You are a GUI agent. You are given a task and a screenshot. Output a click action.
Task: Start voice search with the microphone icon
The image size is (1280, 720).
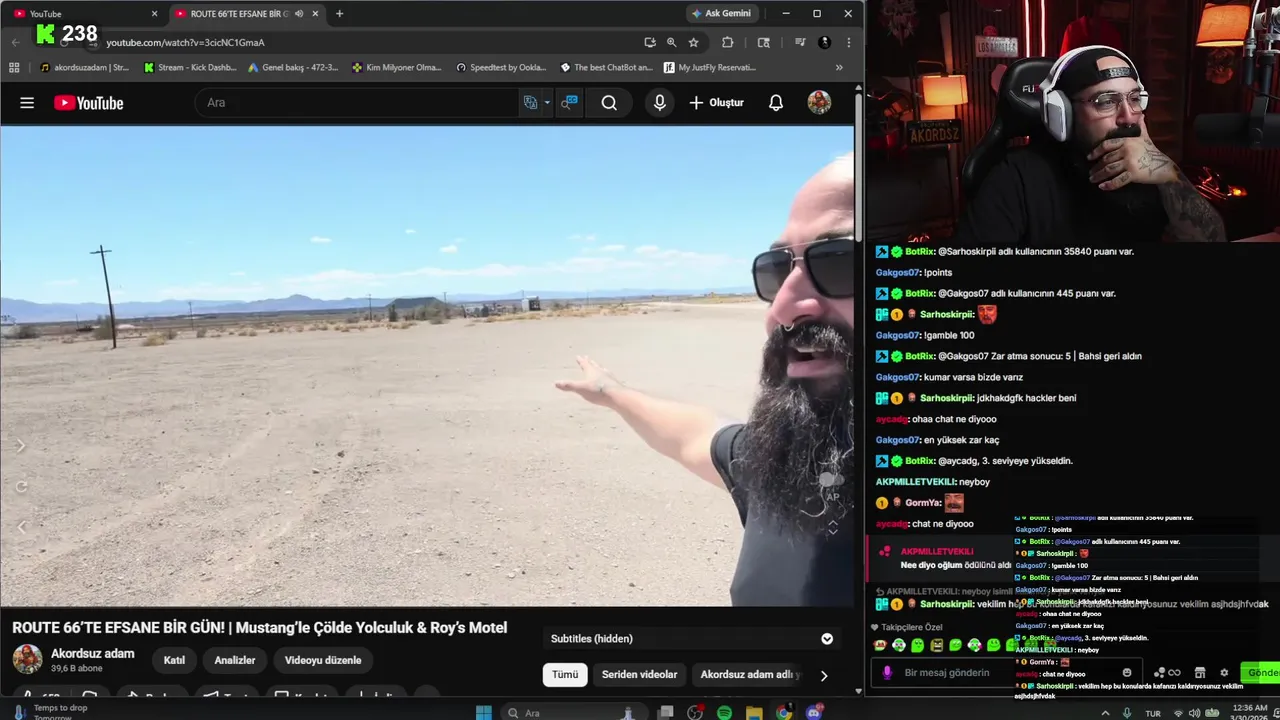tap(659, 103)
